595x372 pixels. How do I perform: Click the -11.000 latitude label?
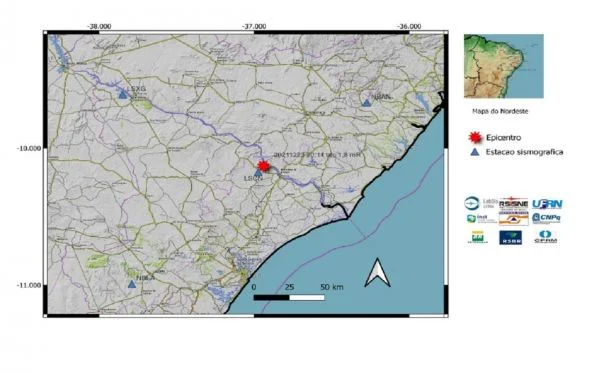click(28, 285)
